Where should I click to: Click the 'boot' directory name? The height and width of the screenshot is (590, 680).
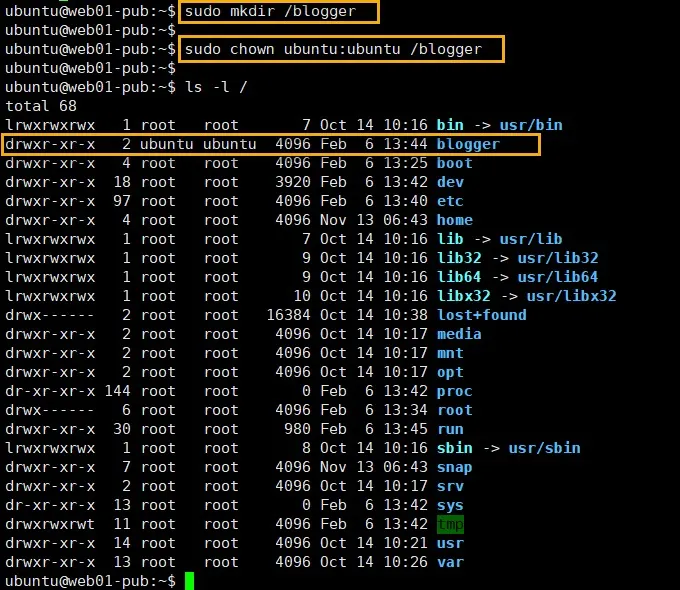point(455,163)
